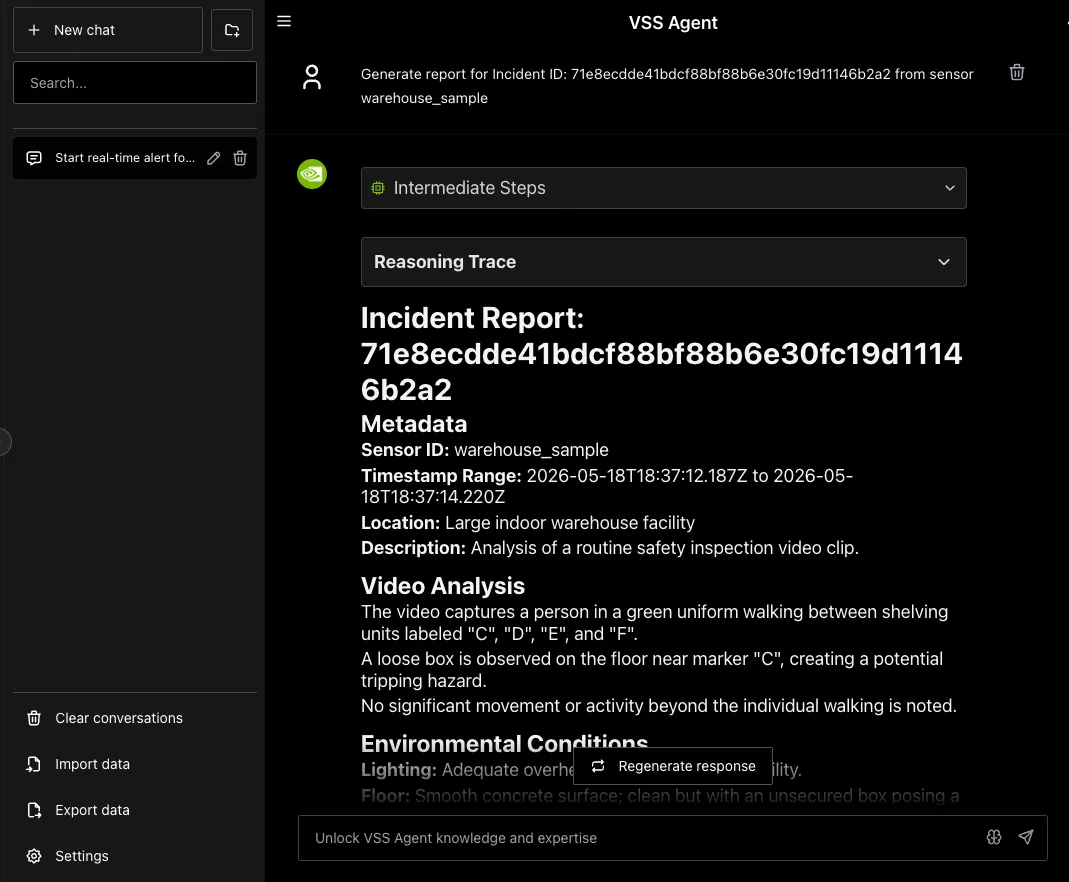This screenshot has width=1069, height=882.
Task: Expand the Reasoning Trace section
Action: point(663,262)
